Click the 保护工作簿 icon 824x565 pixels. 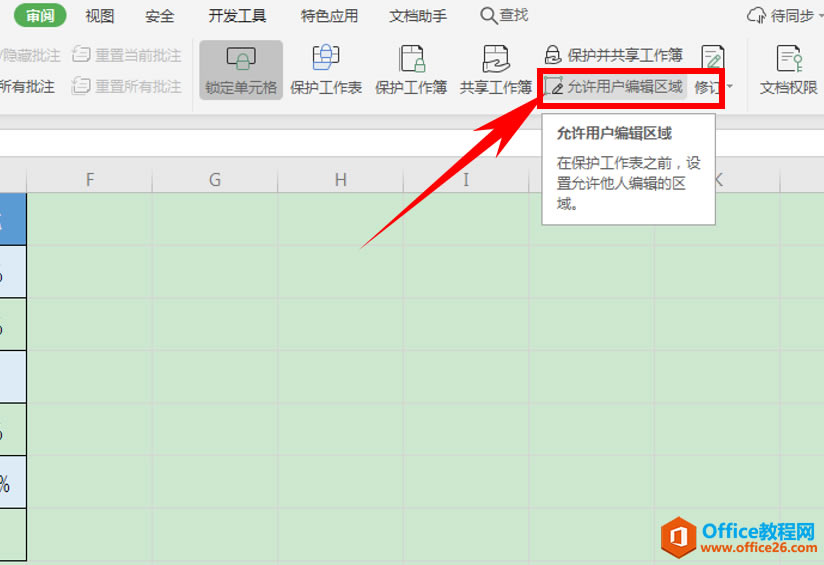pos(411,58)
